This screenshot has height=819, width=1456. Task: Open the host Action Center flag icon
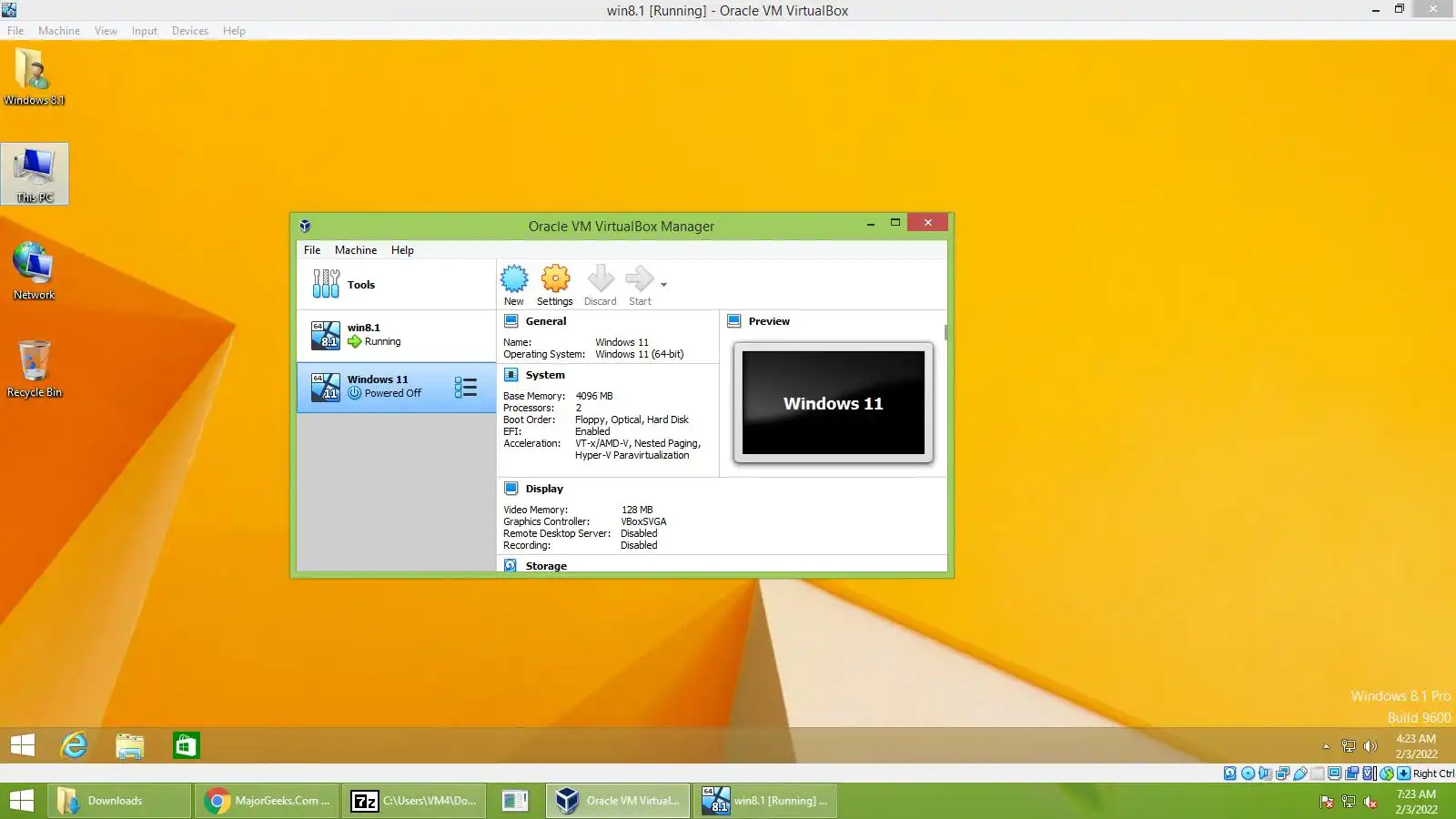[x=1327, y=802]
